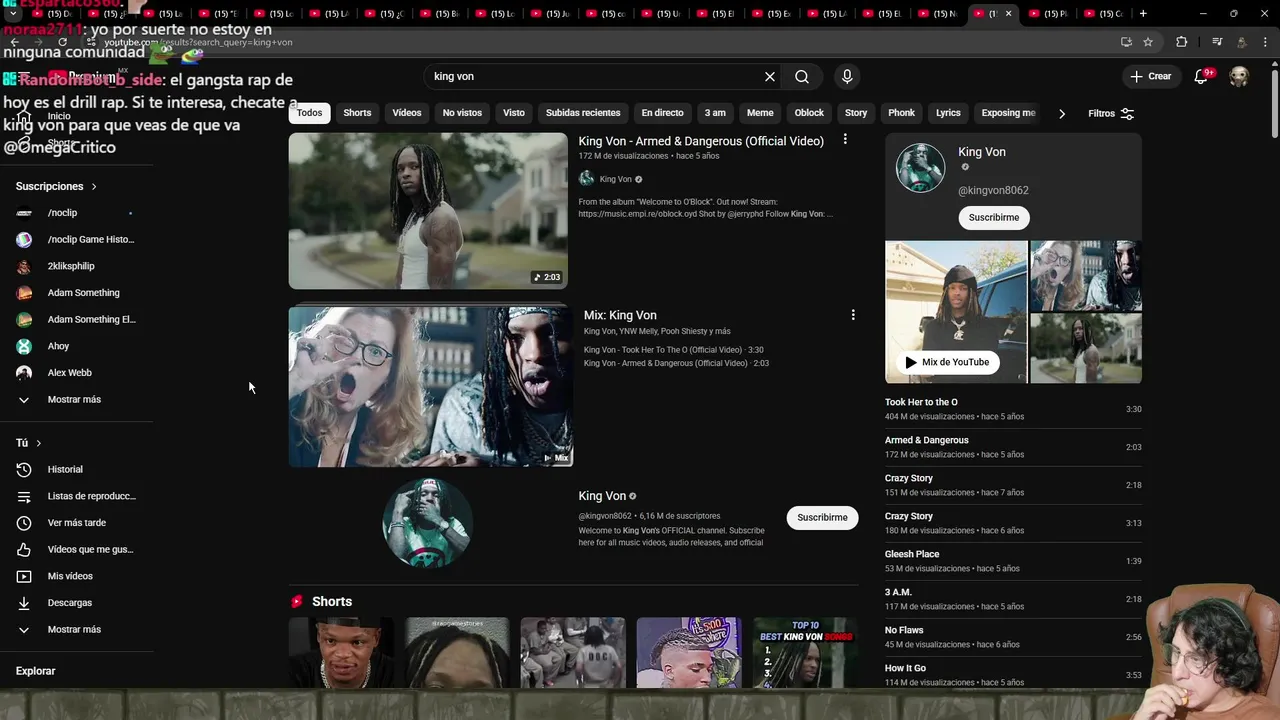The width and height of the screenshot is (1280, 720).
Task: Open the Mix King Von thumbnail
Action: coord(431,386)
